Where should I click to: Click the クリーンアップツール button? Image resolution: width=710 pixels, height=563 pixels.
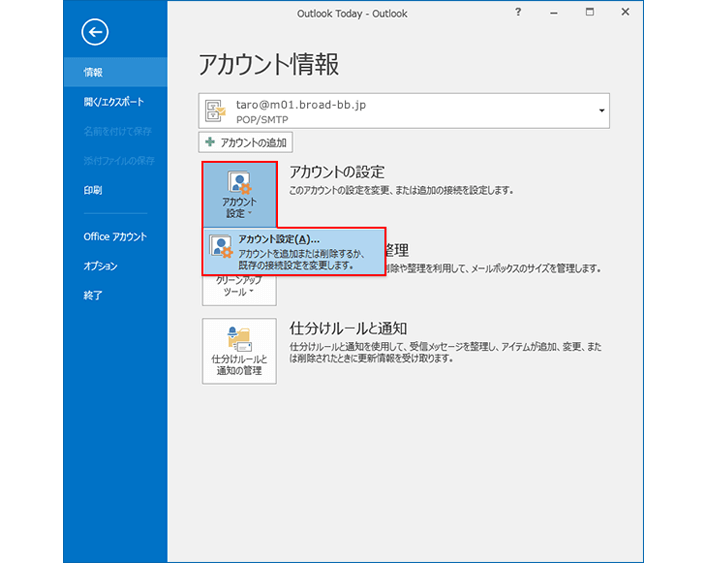[239, 288]
